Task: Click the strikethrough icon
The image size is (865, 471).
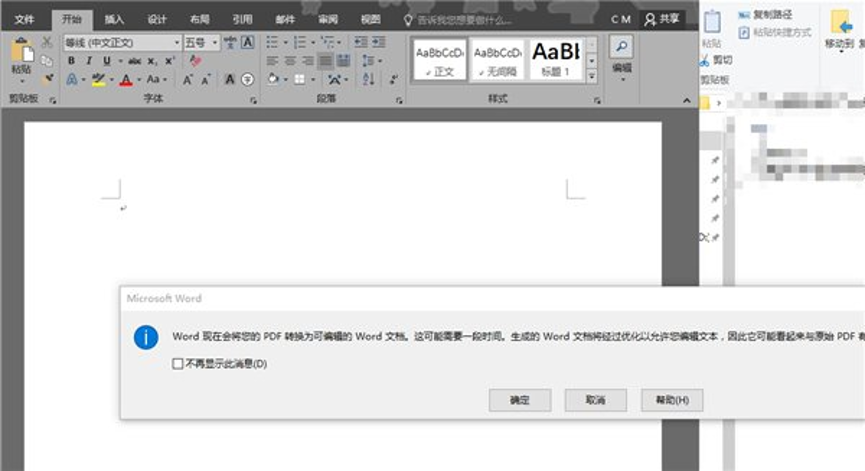Action: [133, 61]
